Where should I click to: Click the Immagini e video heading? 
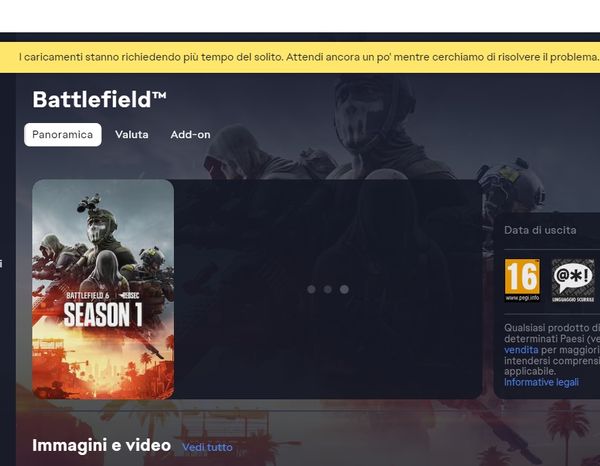coord(101,445)
